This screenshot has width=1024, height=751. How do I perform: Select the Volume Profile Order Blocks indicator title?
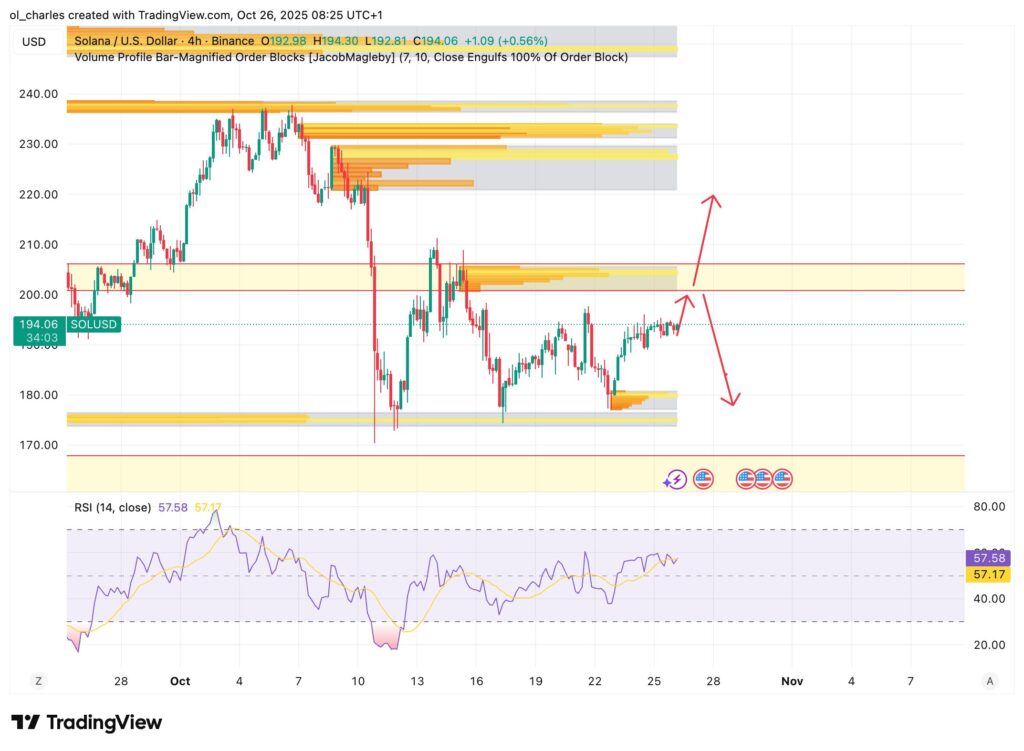(x=351, y=57)
